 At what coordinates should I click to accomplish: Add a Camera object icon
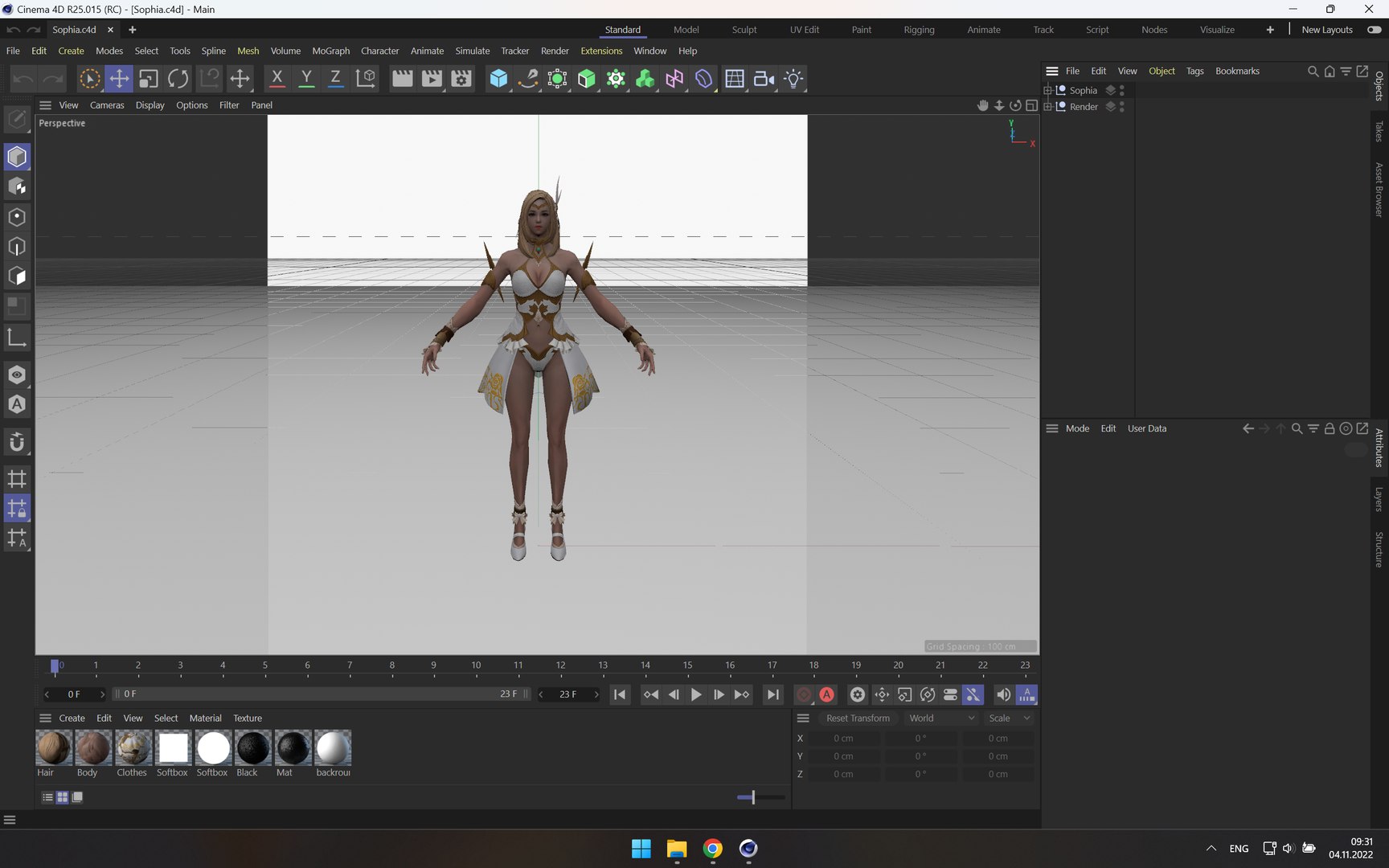[x=764, y=79]
